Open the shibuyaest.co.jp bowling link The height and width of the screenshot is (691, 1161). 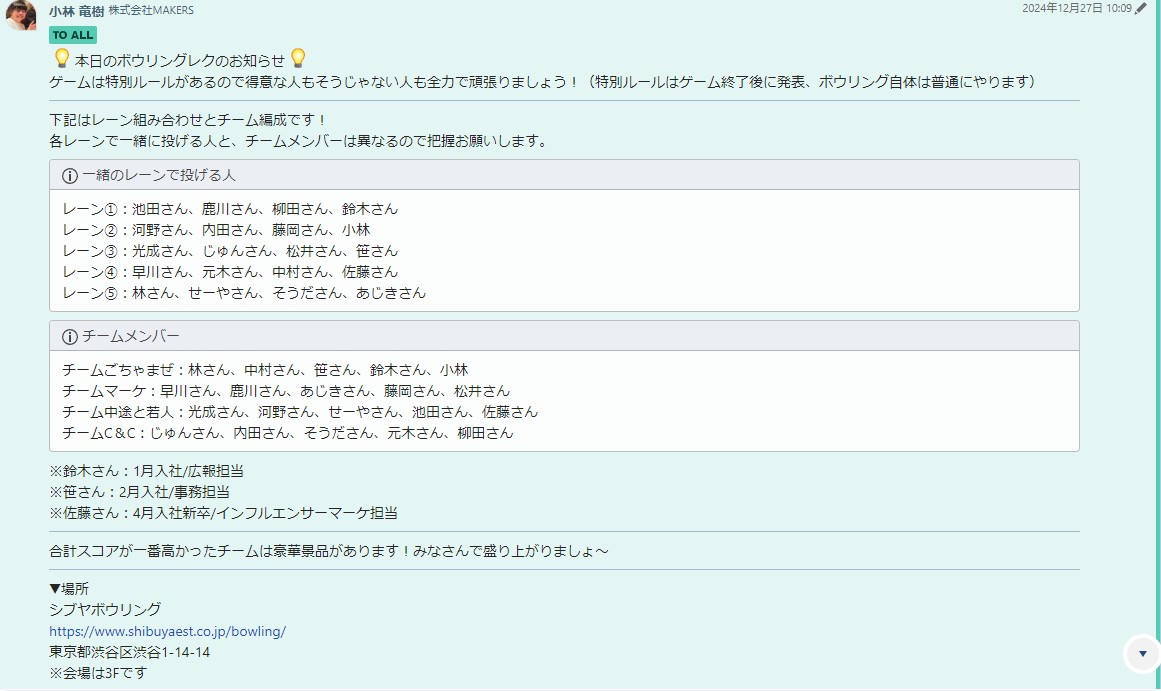point(167,631)
